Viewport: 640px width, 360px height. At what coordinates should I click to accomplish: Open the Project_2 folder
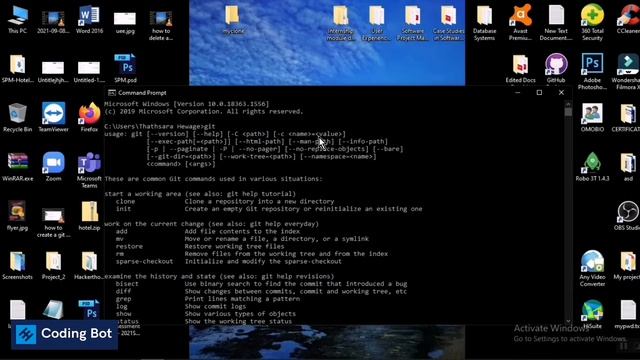pos(53,265)
